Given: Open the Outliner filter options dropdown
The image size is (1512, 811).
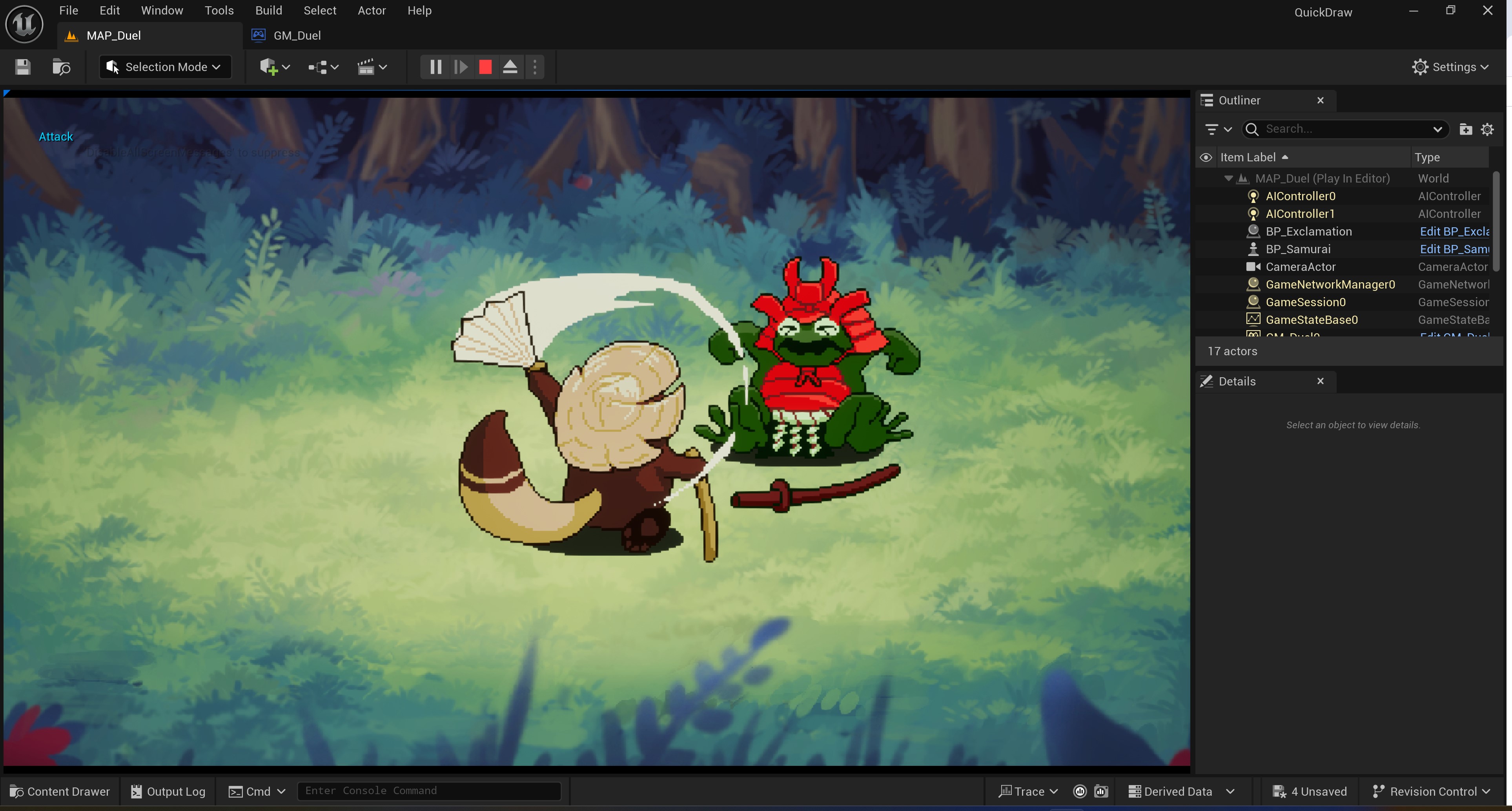Looking at the screenshot, I should [1218, 129].
